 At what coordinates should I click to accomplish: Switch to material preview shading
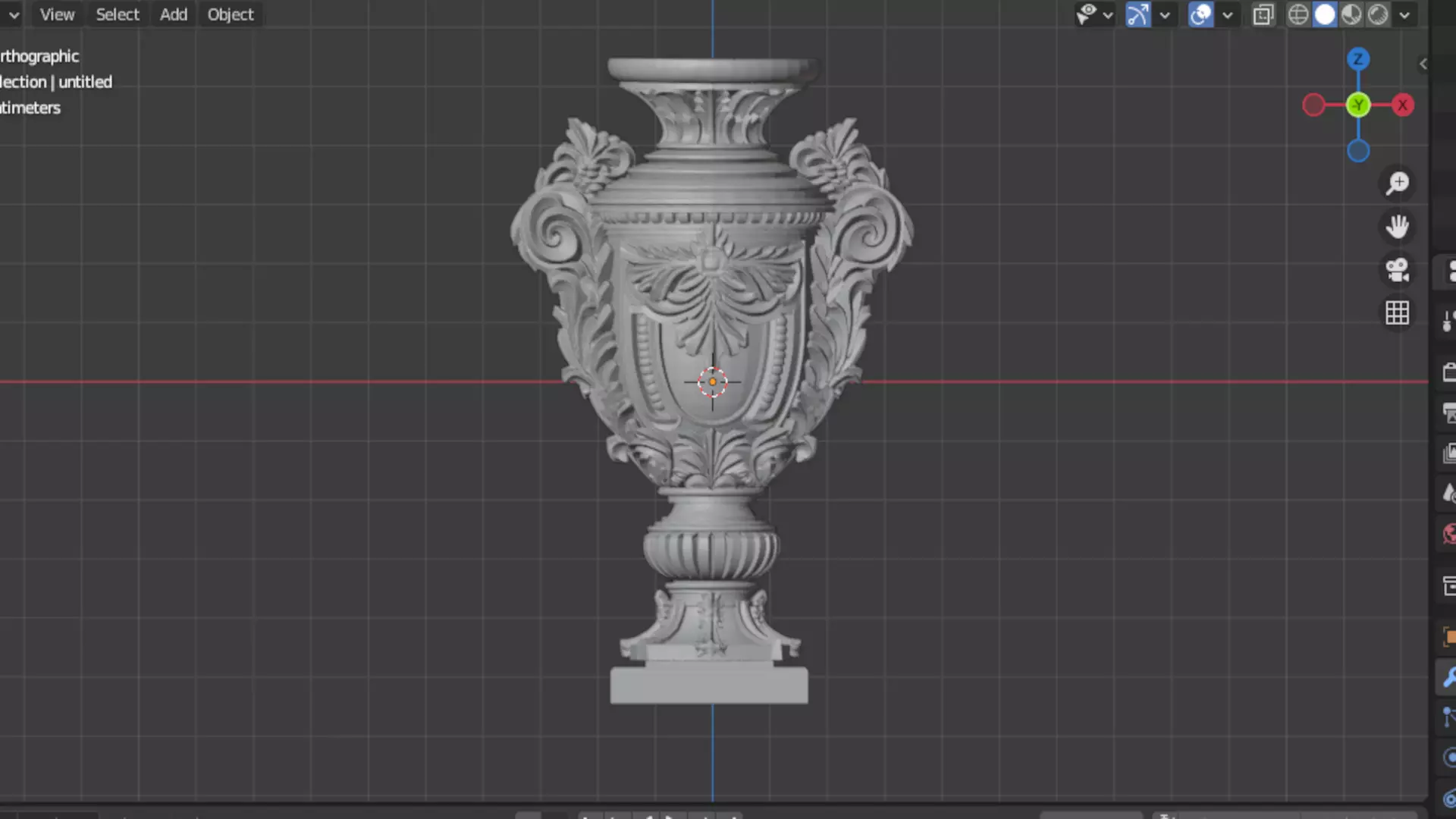[1351, 14]
